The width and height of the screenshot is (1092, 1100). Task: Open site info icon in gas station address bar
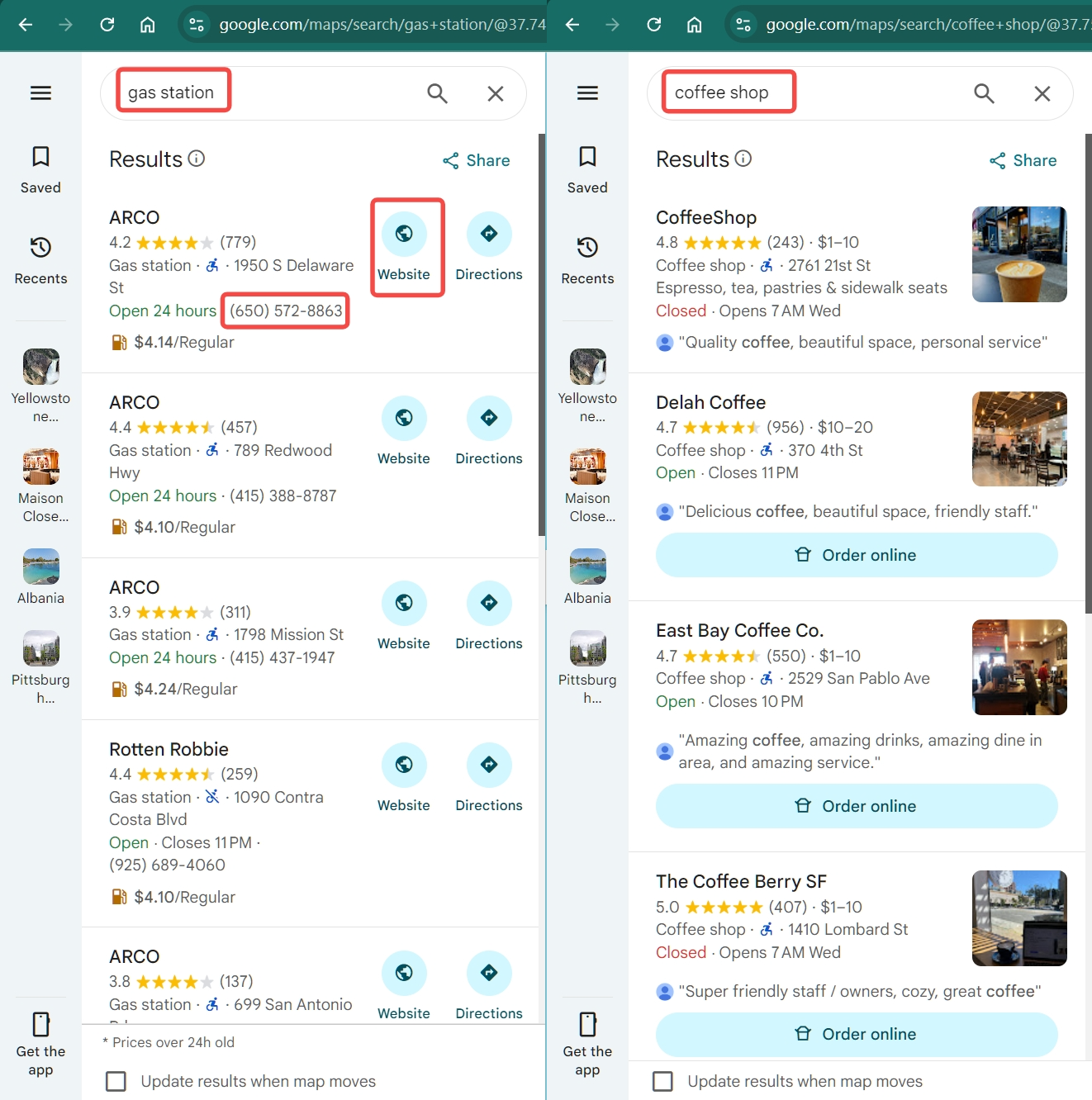pos(197,25)
